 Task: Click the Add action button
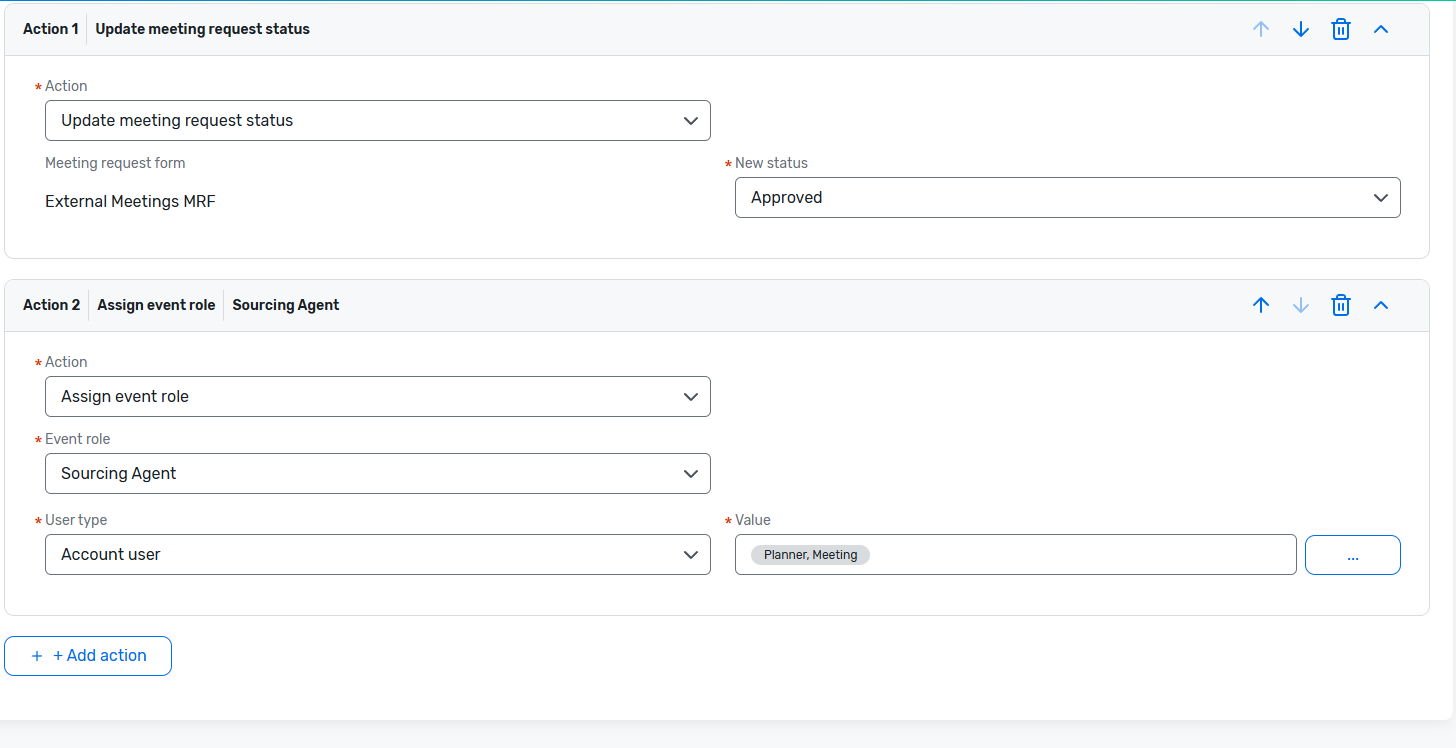click(88, 656)
